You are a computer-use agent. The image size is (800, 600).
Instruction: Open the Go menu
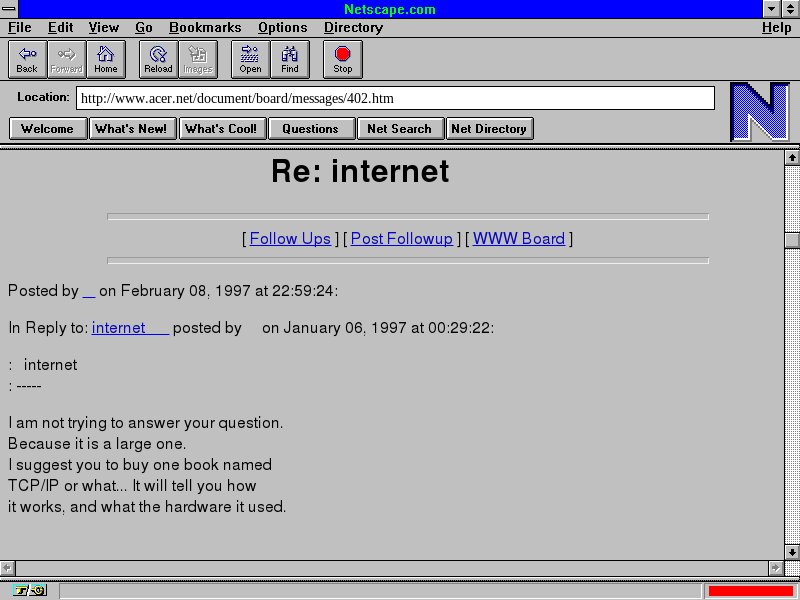click(144, 28)
